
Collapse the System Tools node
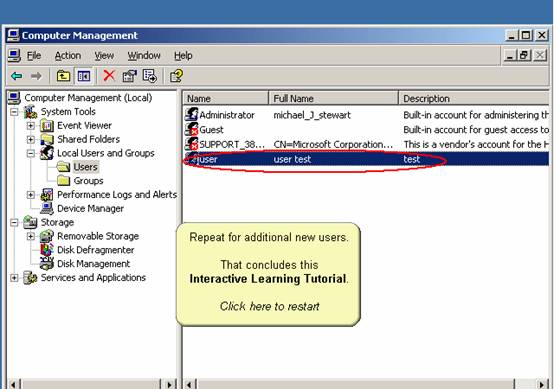(x=14, y=112)
